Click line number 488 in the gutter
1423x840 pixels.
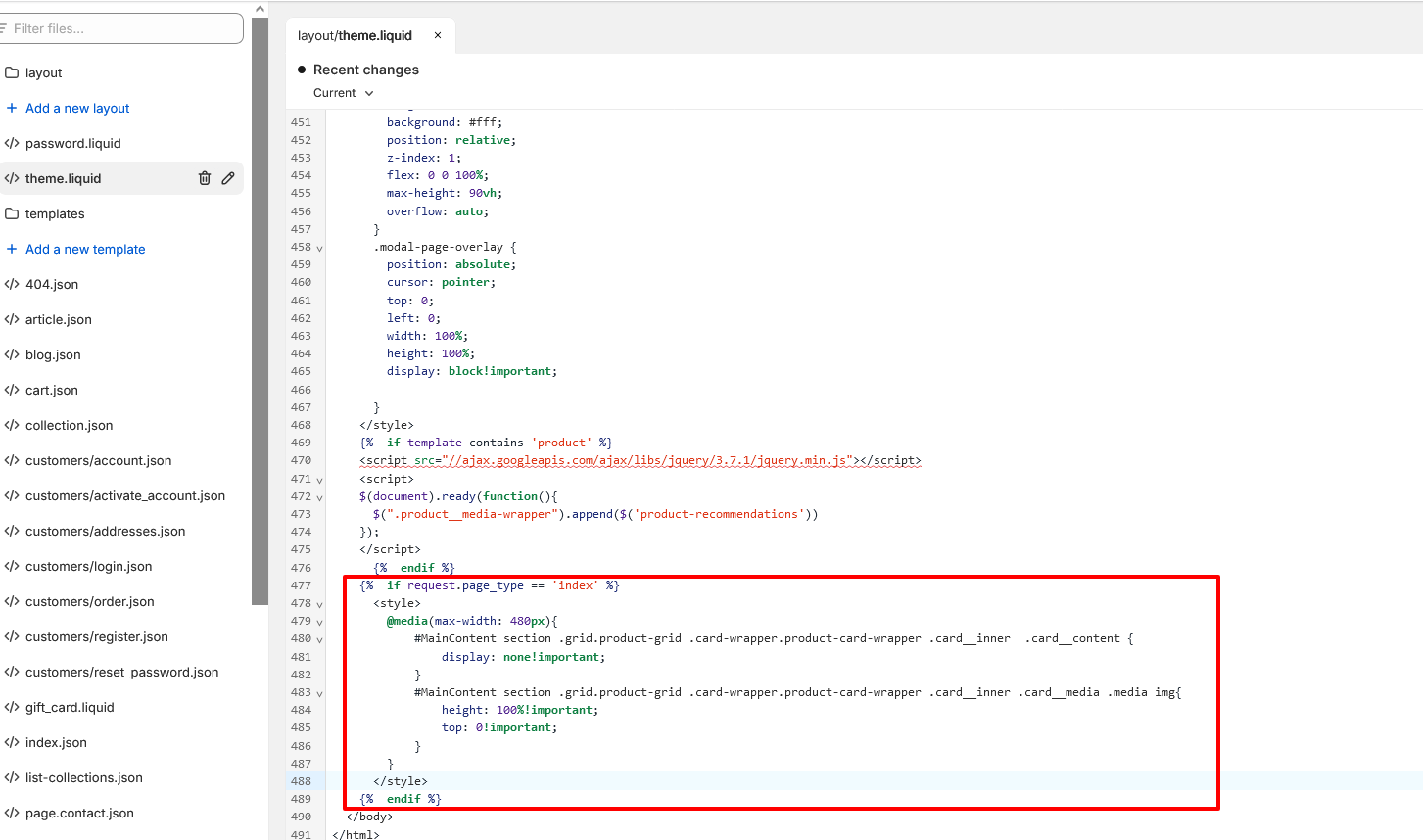pos(301,781)
